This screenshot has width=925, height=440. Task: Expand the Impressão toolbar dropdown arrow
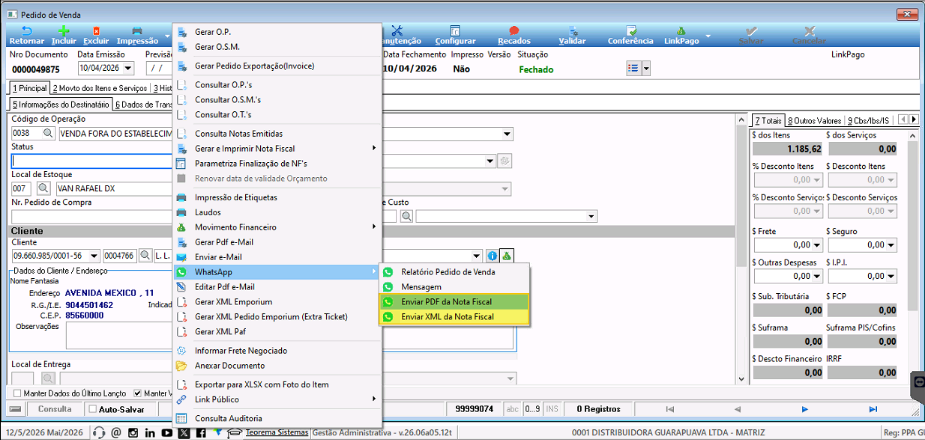click(x=168, y=34)
